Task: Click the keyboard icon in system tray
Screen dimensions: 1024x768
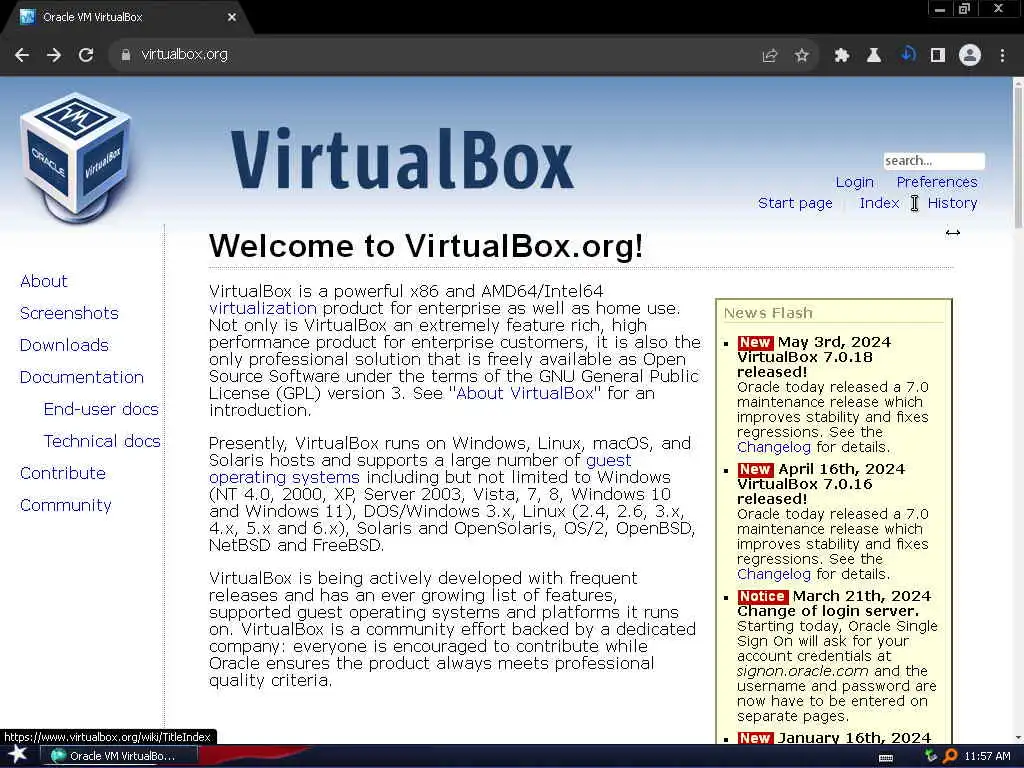Action: 886,758
